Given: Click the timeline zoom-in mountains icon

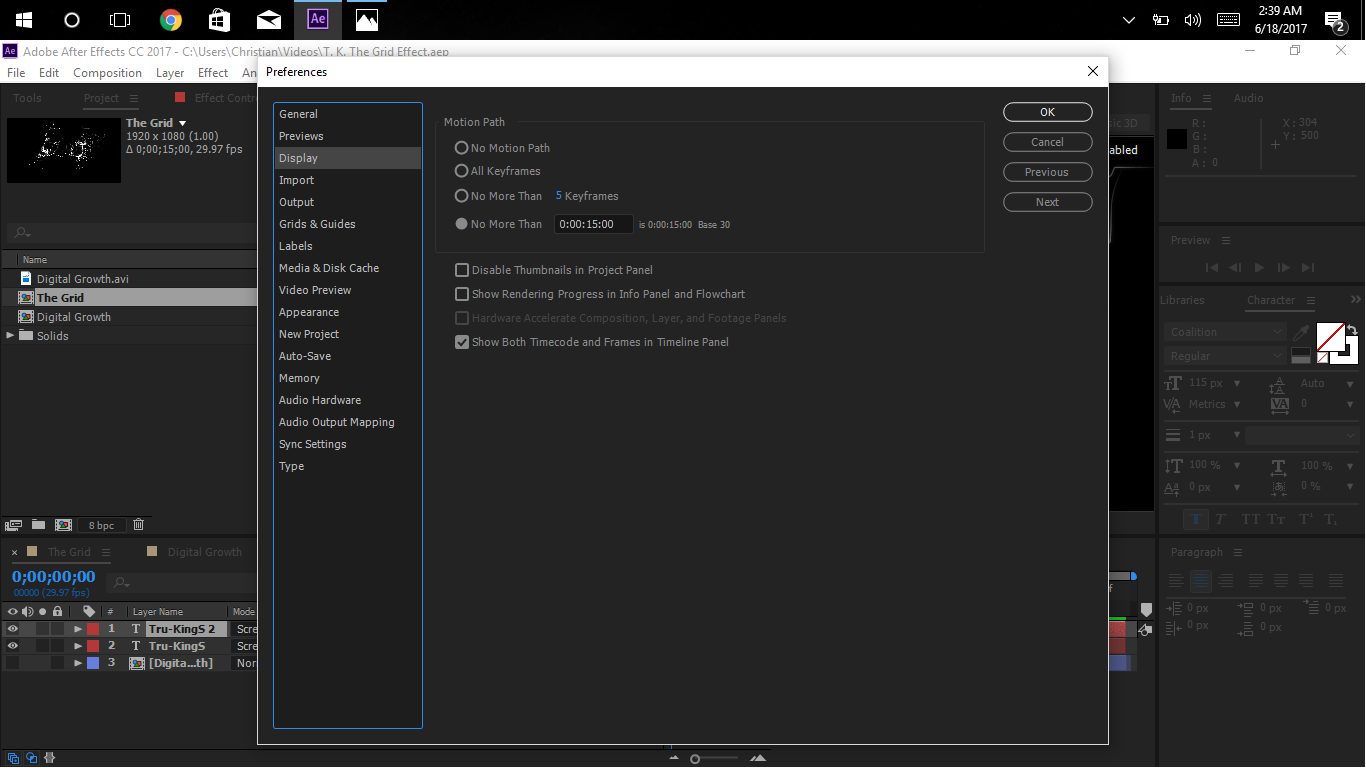Looking at the screenshot, I should click(x=758, y=759).
